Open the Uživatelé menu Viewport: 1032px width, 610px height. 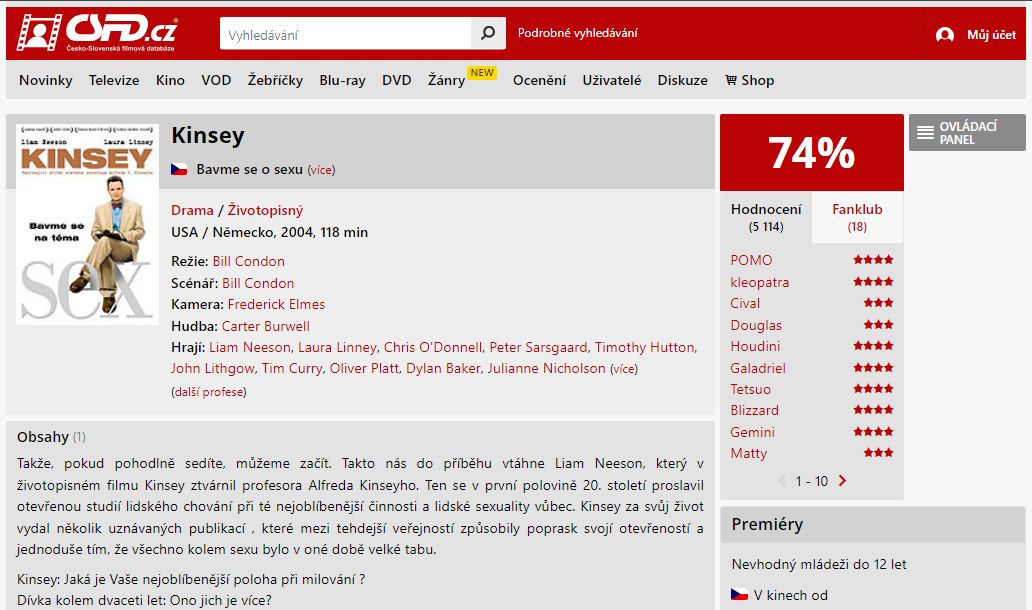[611, 80]
